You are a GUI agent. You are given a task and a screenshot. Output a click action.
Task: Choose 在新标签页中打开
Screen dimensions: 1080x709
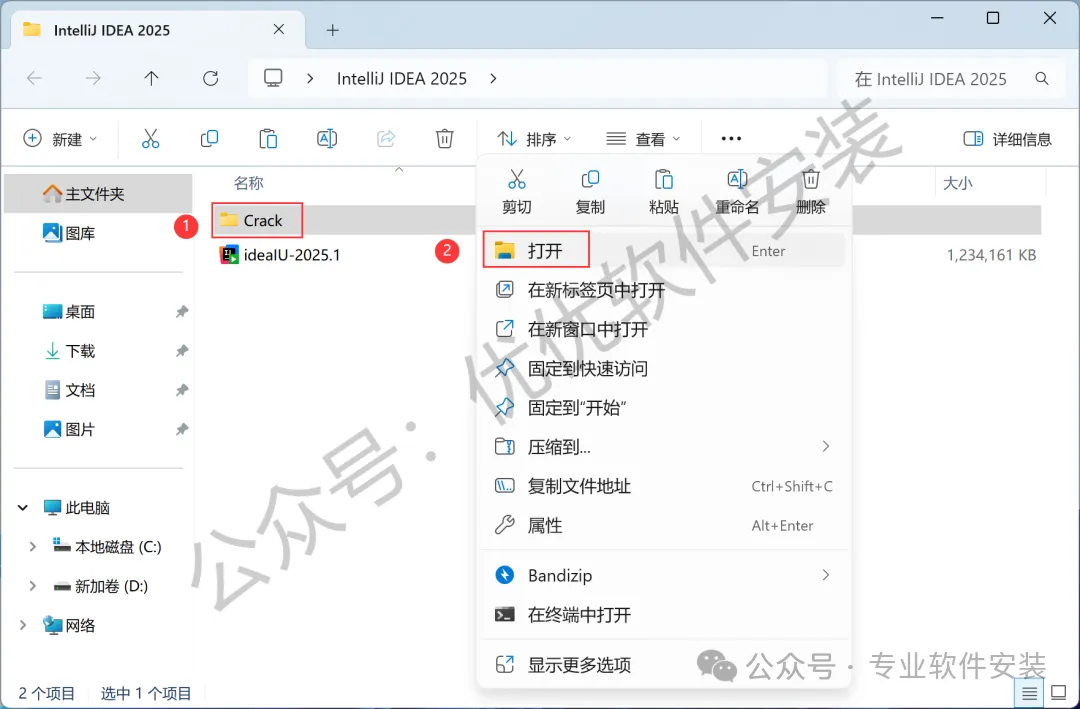click(663, 289)
